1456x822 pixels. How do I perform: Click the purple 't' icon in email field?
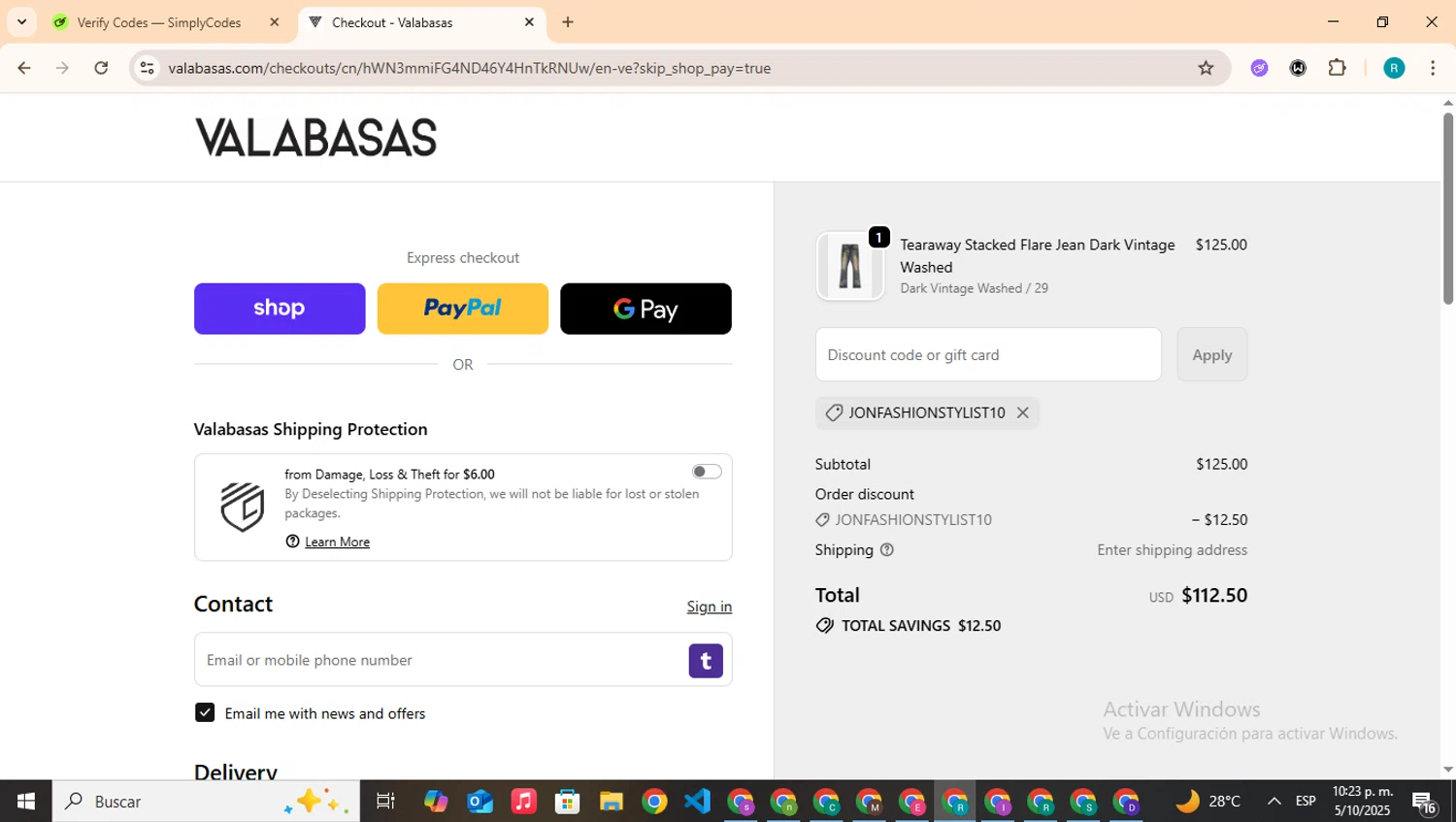click(706, 661)
